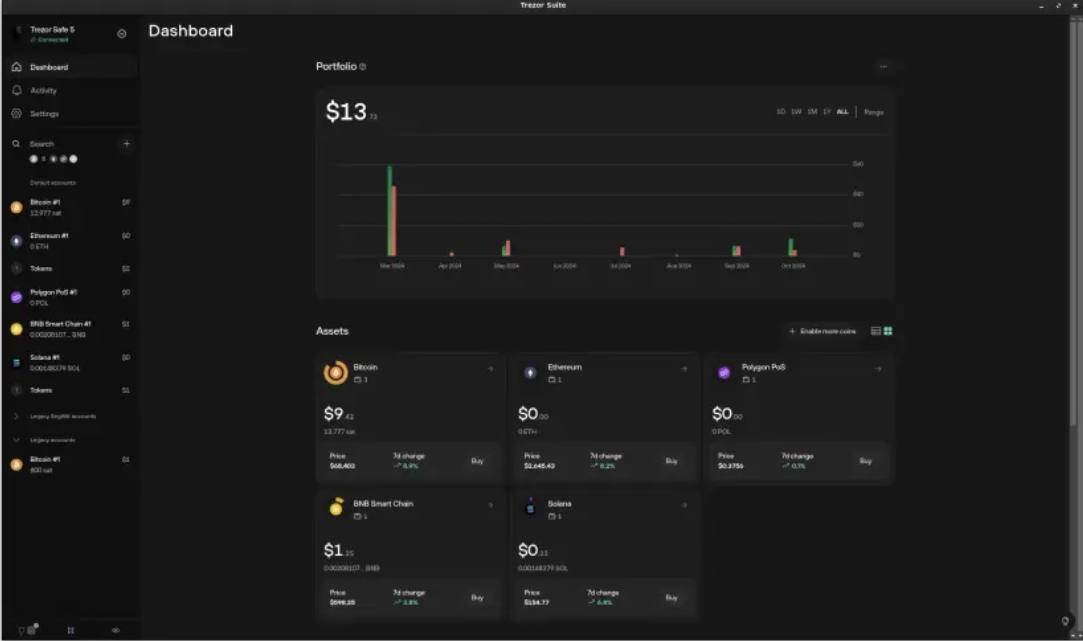Image resolution: width=1083 pixels, height=641 pixels.
Task: Expand Legacy SegWit accounts section
Action: coord(16,416)
